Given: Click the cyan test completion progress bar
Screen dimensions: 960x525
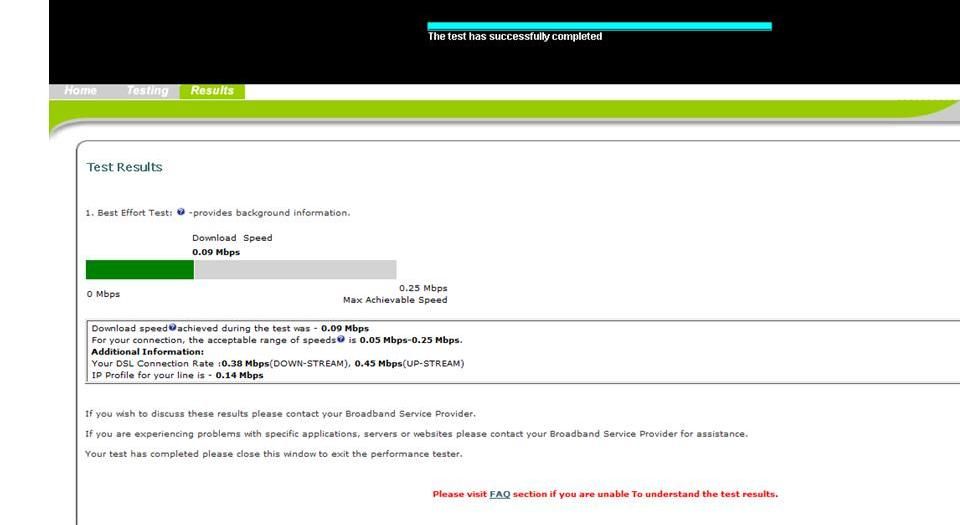Looking at the screenshot, I should [x=599, y=26].
